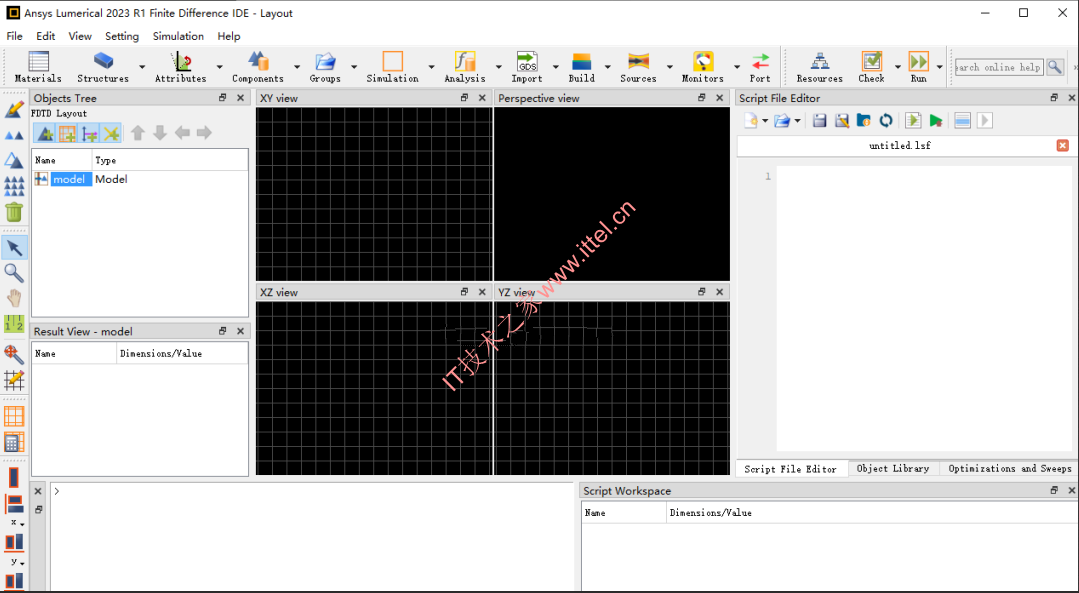Viewport: 1079px width, 593px height.
Task: Open the Structures dropdown arrow
Action: pyautogui.click(x=142, y=67)
